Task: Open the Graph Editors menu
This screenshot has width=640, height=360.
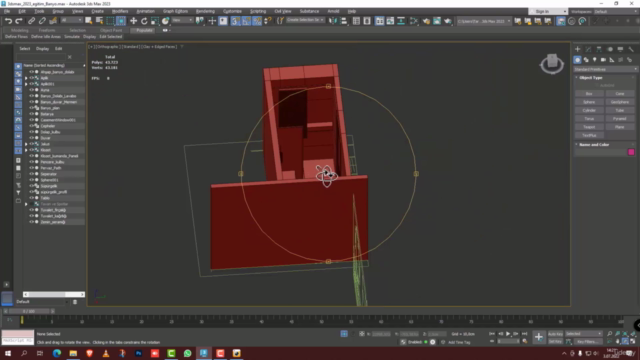Action: 175,11
